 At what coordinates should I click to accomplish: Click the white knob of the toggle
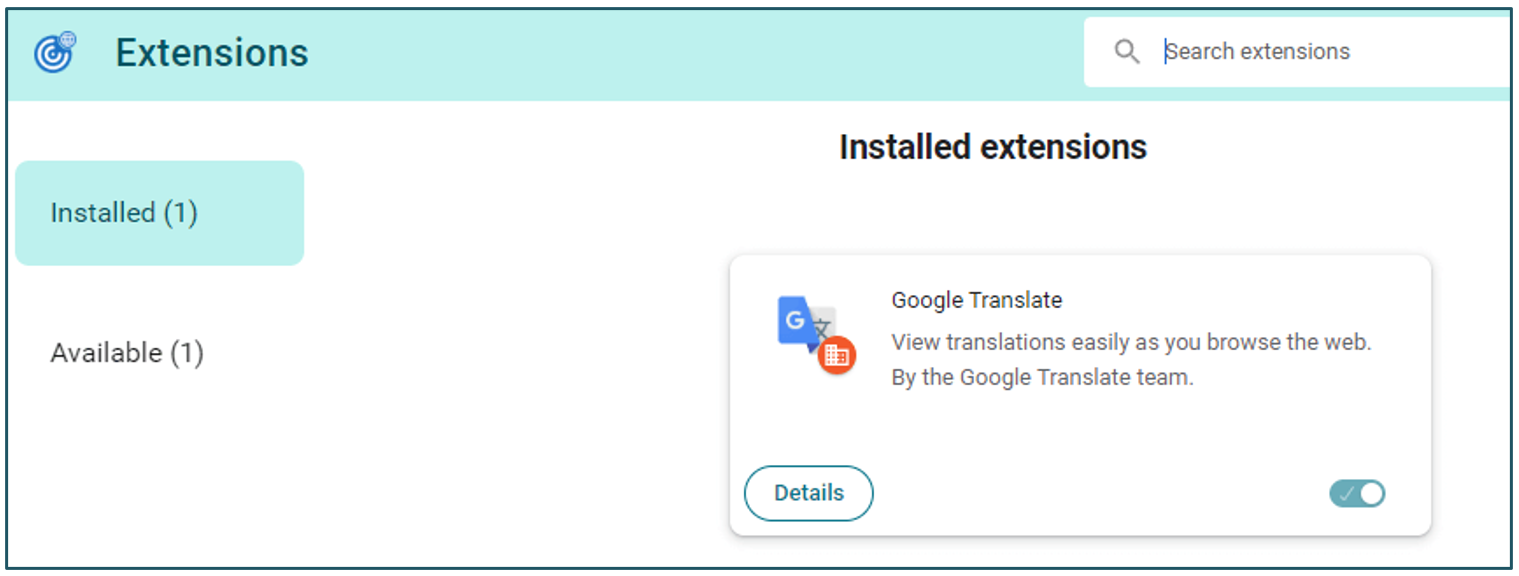click(1371, 493)
